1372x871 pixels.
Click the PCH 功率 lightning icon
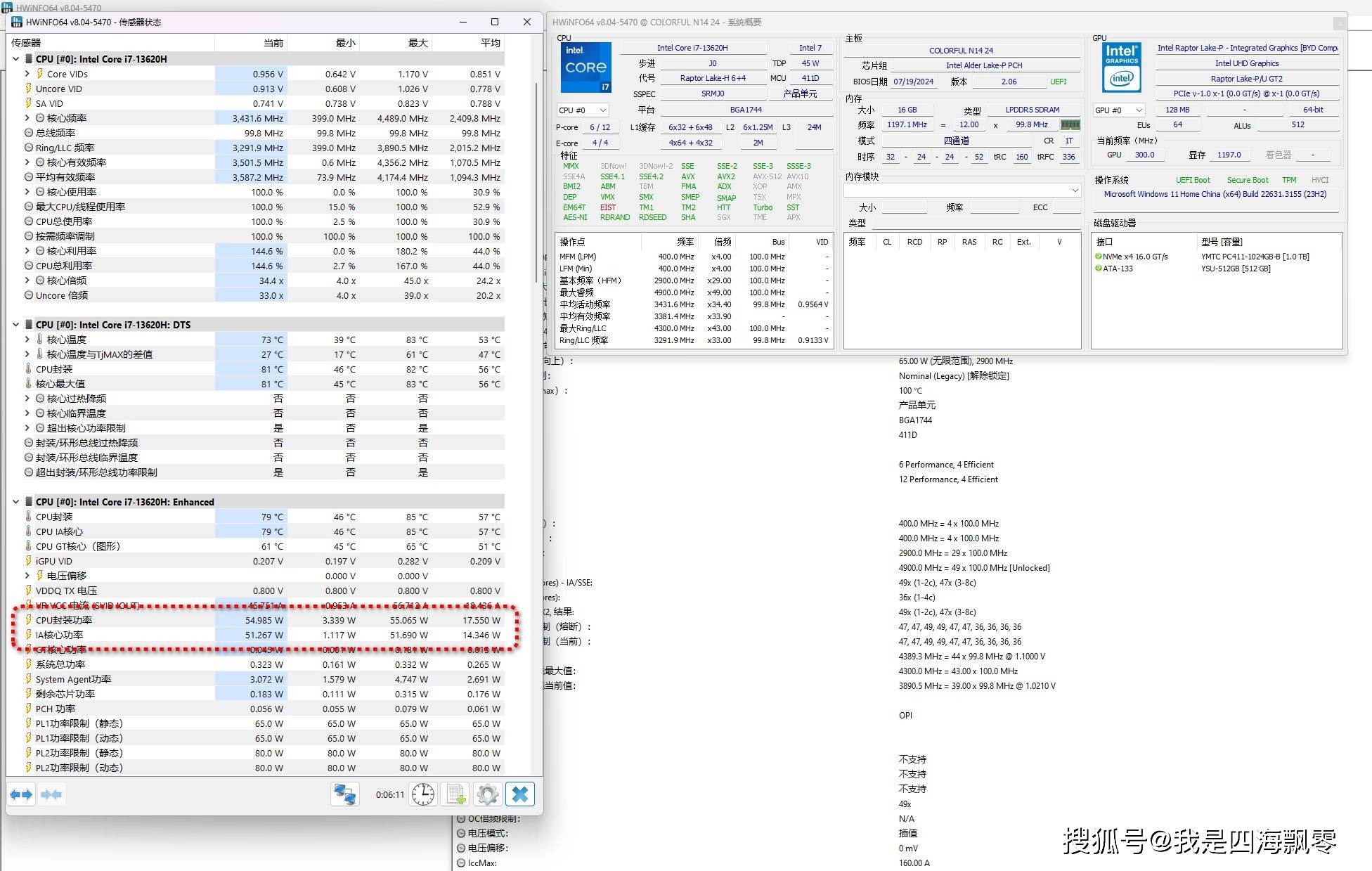(x=29, y=709)
